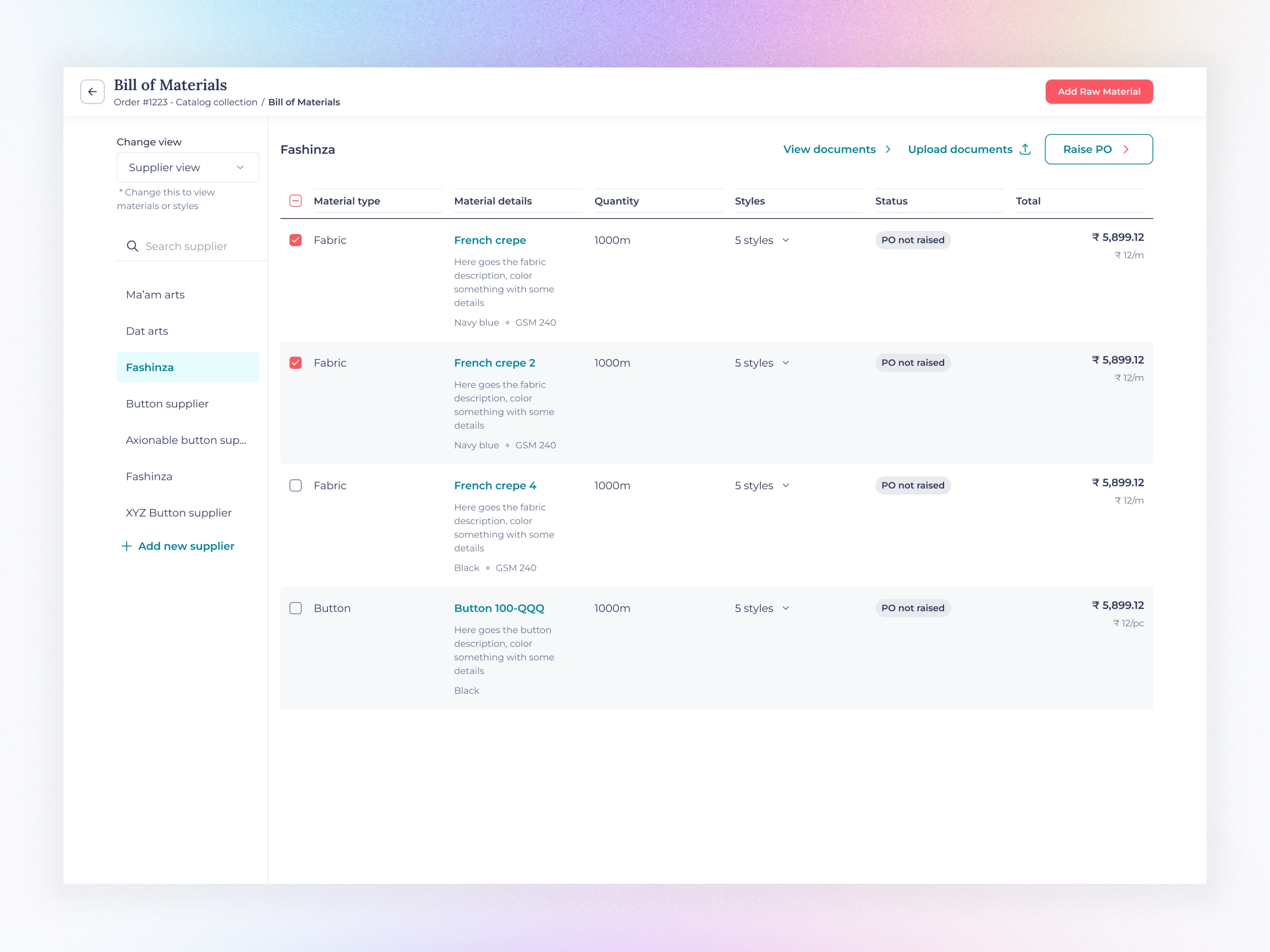The image size is (1270, 952).
Task: Click the search magnifier icon
Action: 132,246
